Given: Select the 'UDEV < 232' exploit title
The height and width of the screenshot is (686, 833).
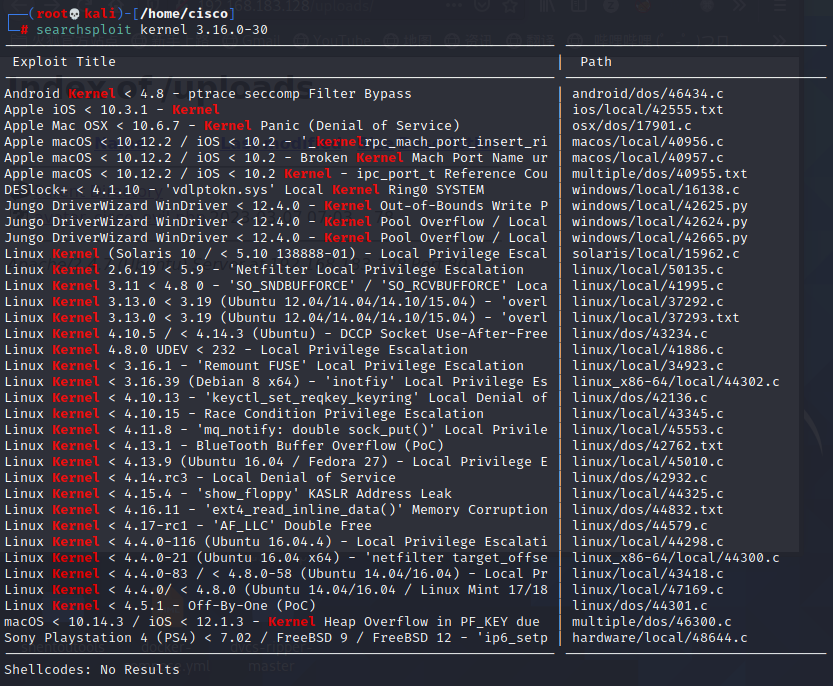Looking at the screenshot, I should (236, 350).
